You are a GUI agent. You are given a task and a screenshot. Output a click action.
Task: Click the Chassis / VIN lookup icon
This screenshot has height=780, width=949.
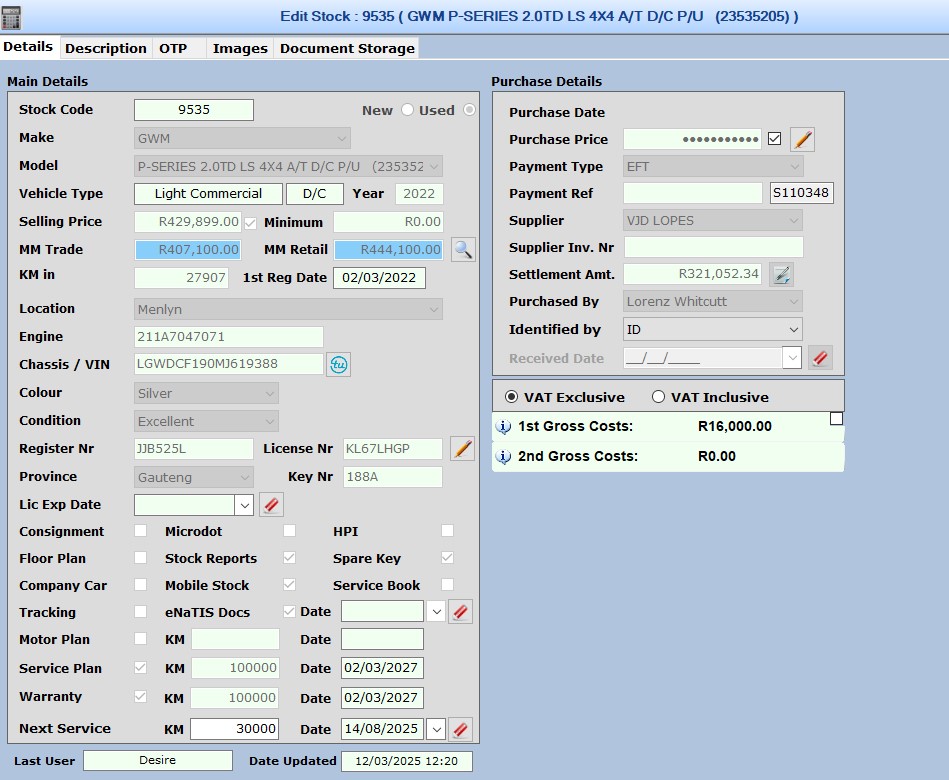339,365
